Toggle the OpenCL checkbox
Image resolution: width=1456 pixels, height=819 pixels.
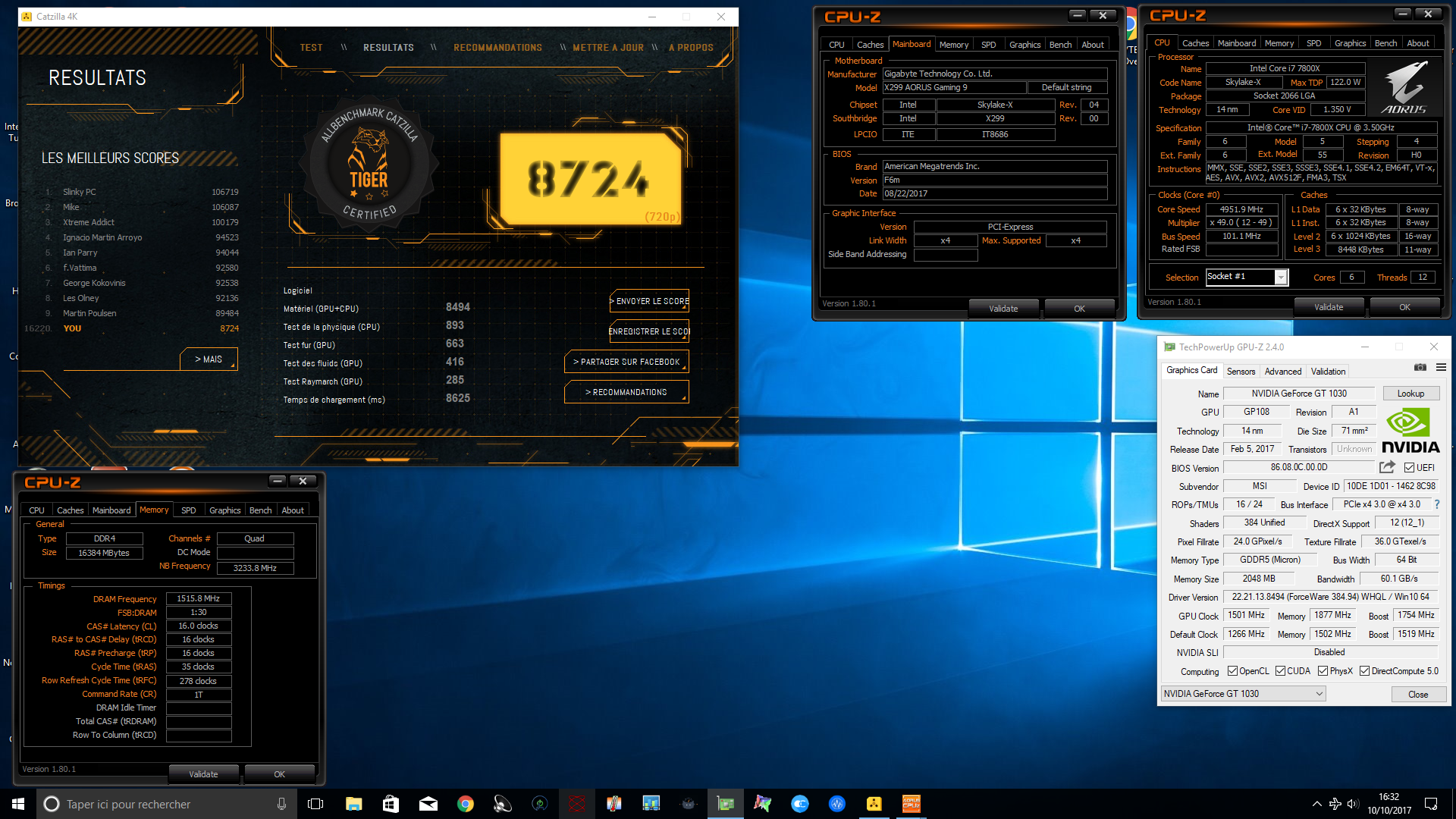click(1232, 671)
